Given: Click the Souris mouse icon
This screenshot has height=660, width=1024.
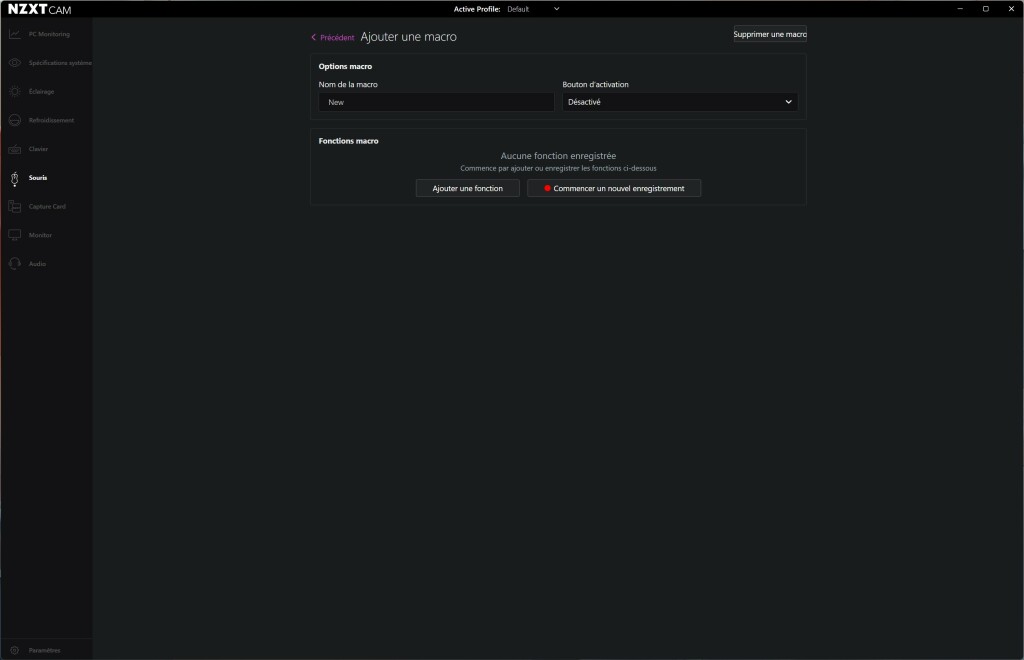Looking at the screenshot, I should click(14, 177).
